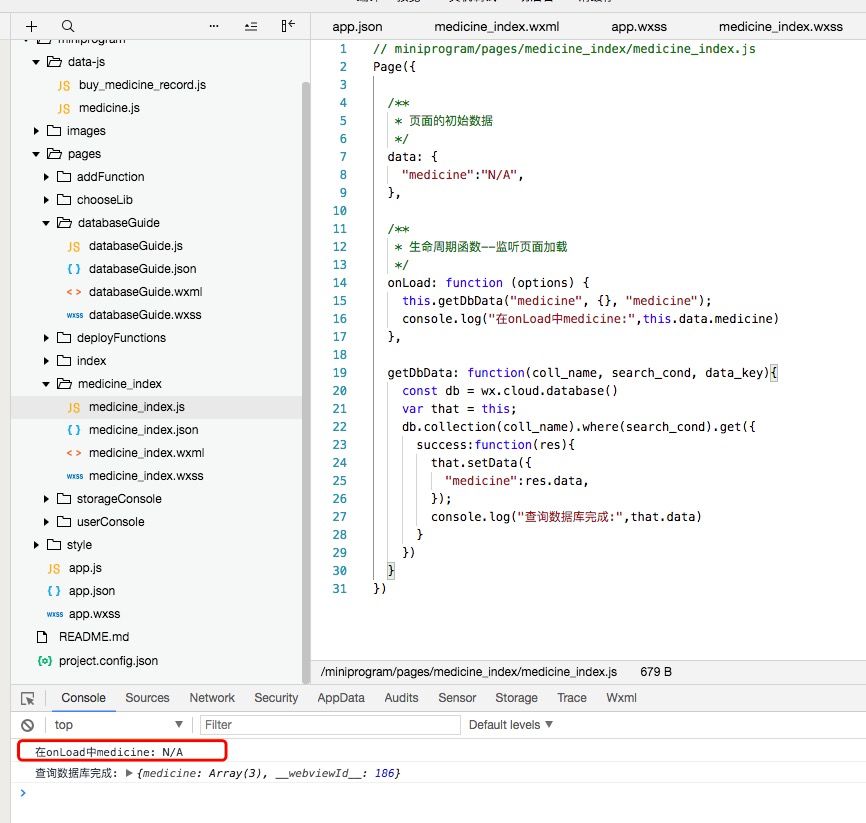Expand the storageConsole folder
This screenshot has height=823, width=866.
pyautogui.click(x=46, y=499)
